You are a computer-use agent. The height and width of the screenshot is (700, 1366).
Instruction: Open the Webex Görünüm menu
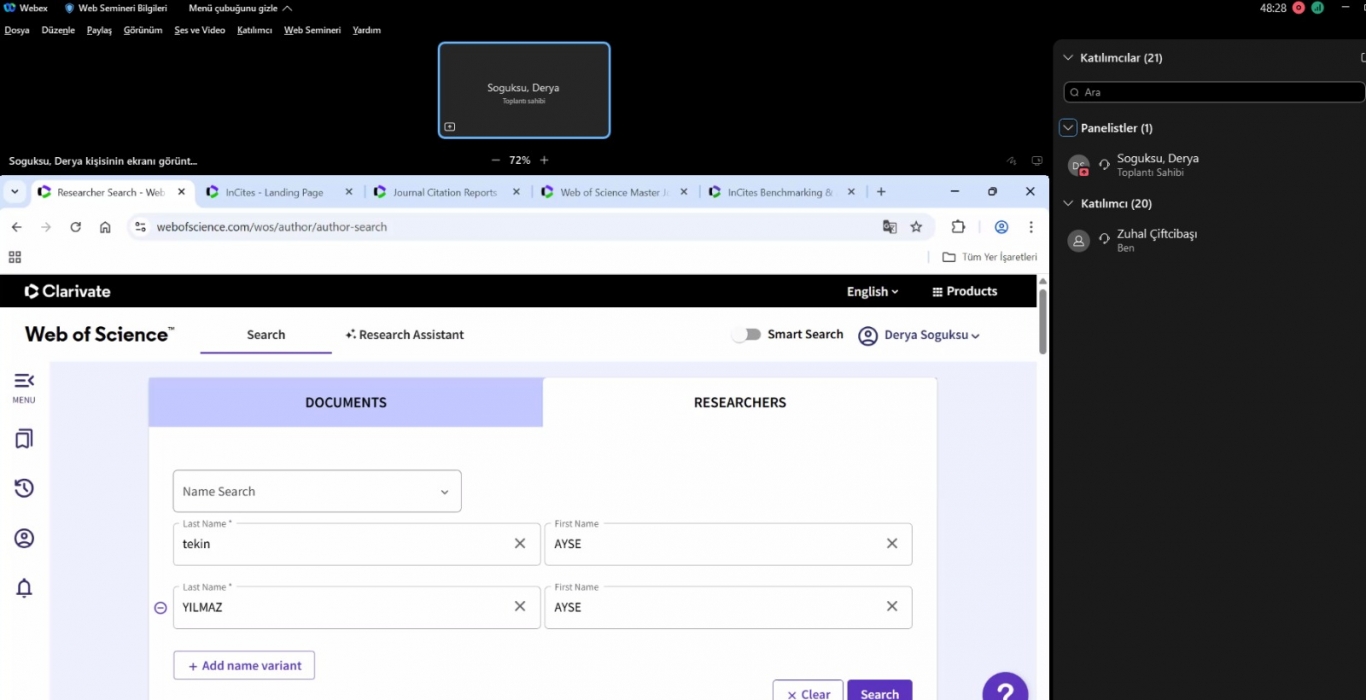pos(143,30)
